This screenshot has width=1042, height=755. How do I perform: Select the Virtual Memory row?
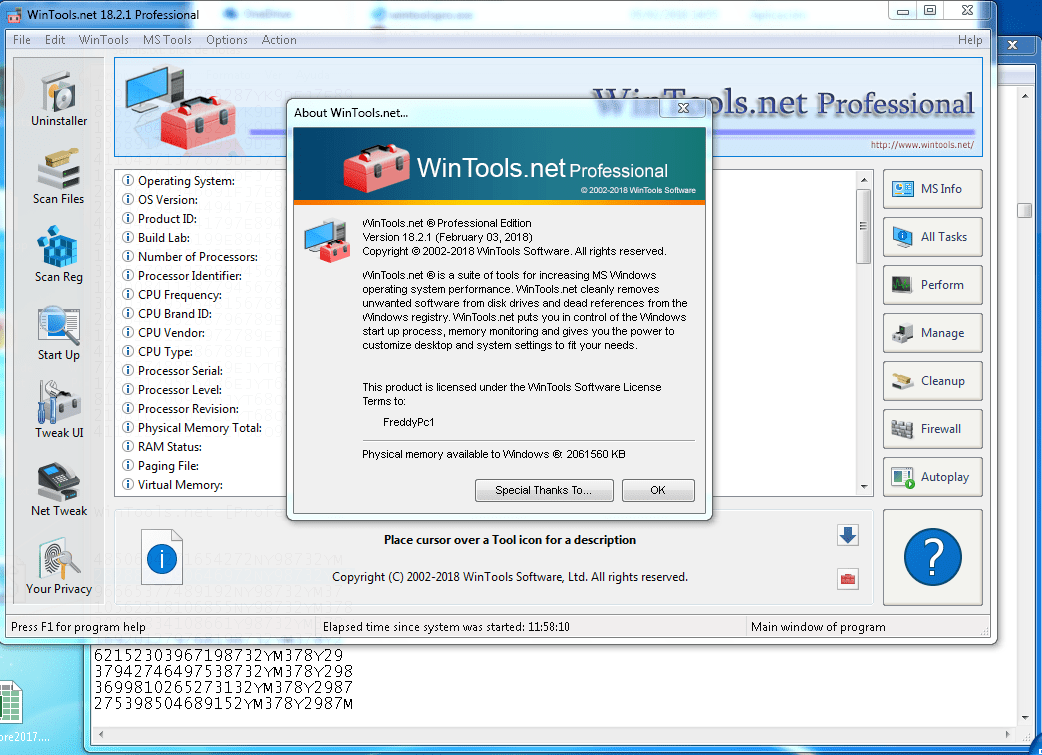coord(173,485)
